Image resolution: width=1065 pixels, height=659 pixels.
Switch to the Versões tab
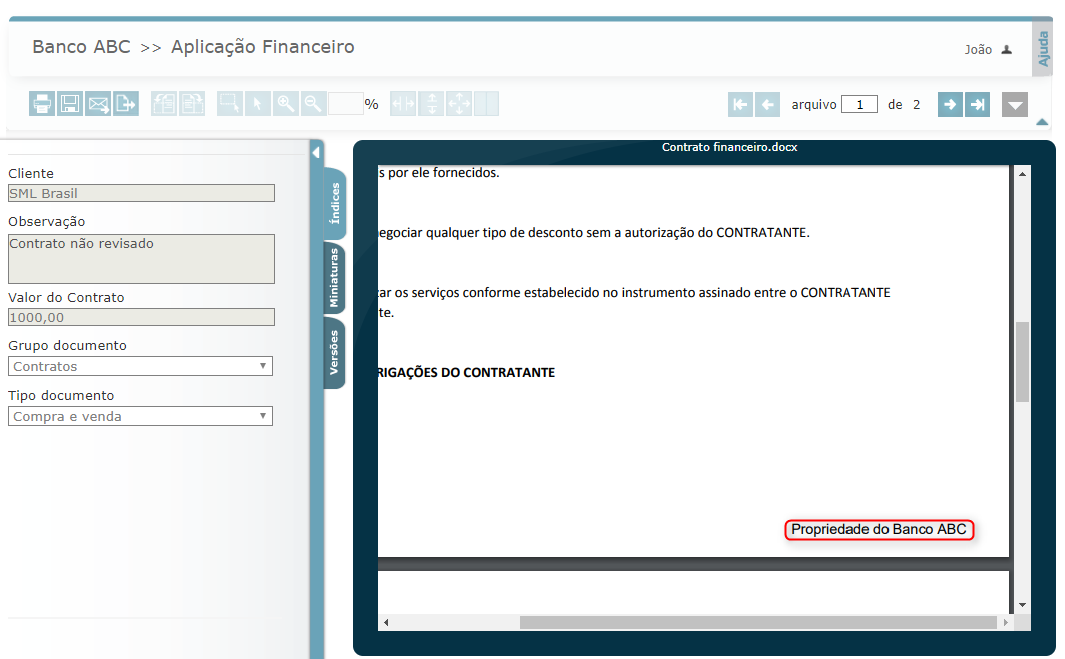(x=334, y=353)
